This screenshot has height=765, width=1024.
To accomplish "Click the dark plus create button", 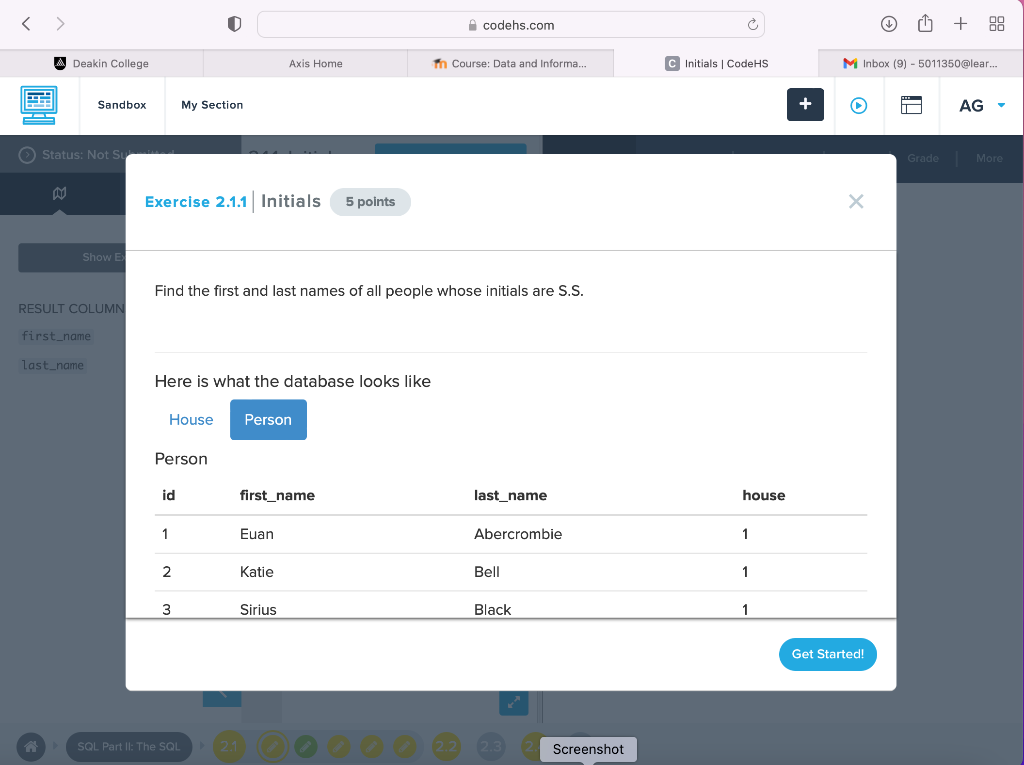I will click(x=805, y=105).
